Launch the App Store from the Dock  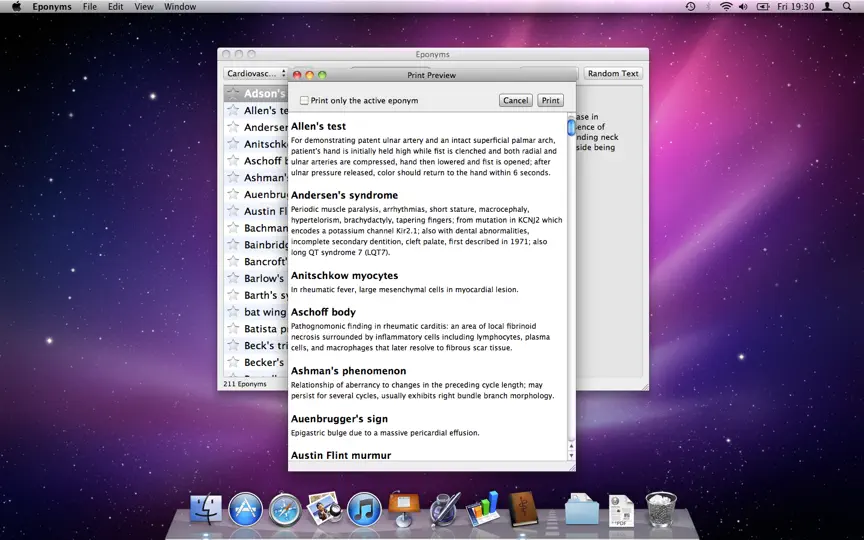coord(245,509)
